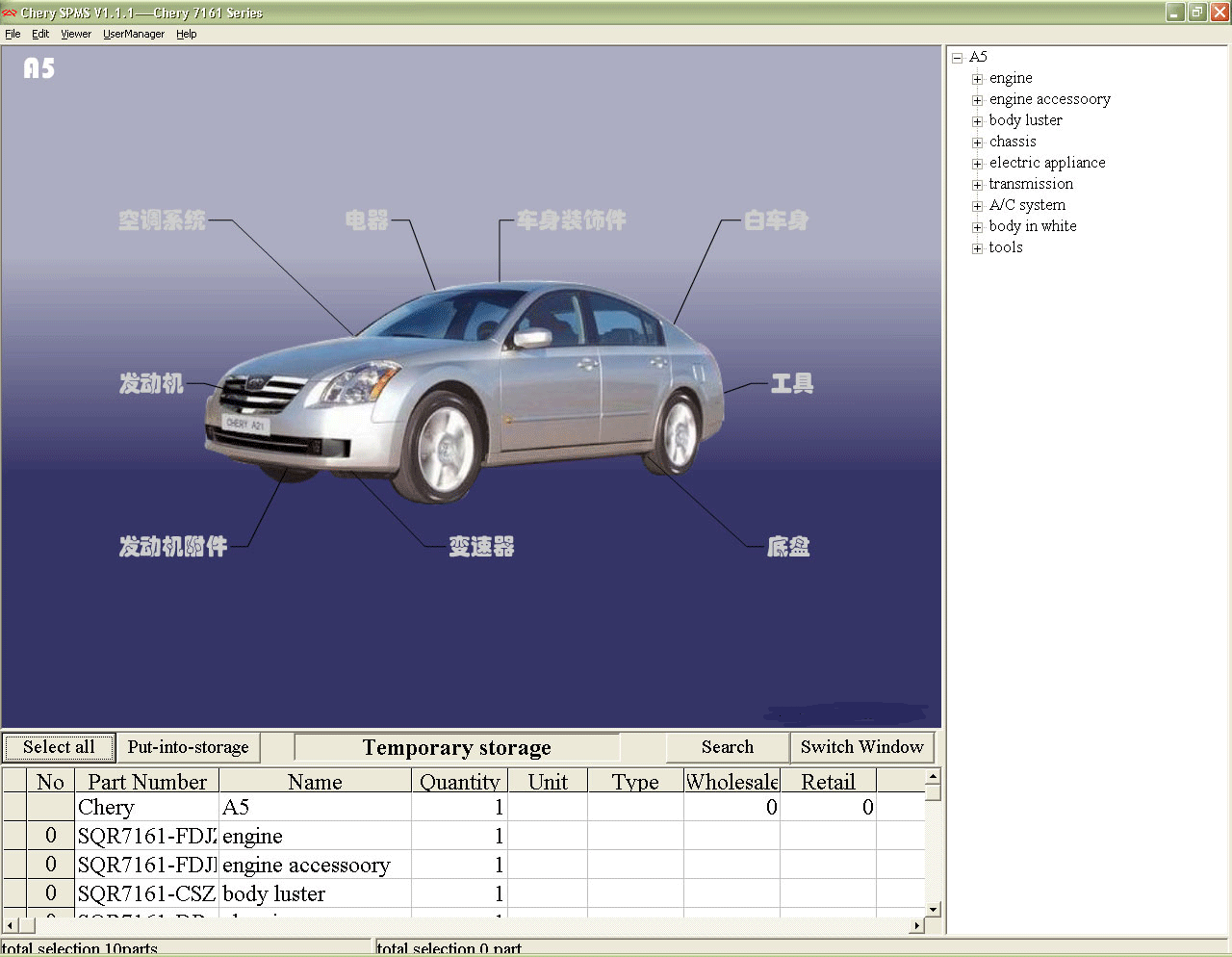Click the 底盘 label on car diagram
The width and height of the screenshot is (1232, 957).
pyautogui.click(x=788, y=547)
